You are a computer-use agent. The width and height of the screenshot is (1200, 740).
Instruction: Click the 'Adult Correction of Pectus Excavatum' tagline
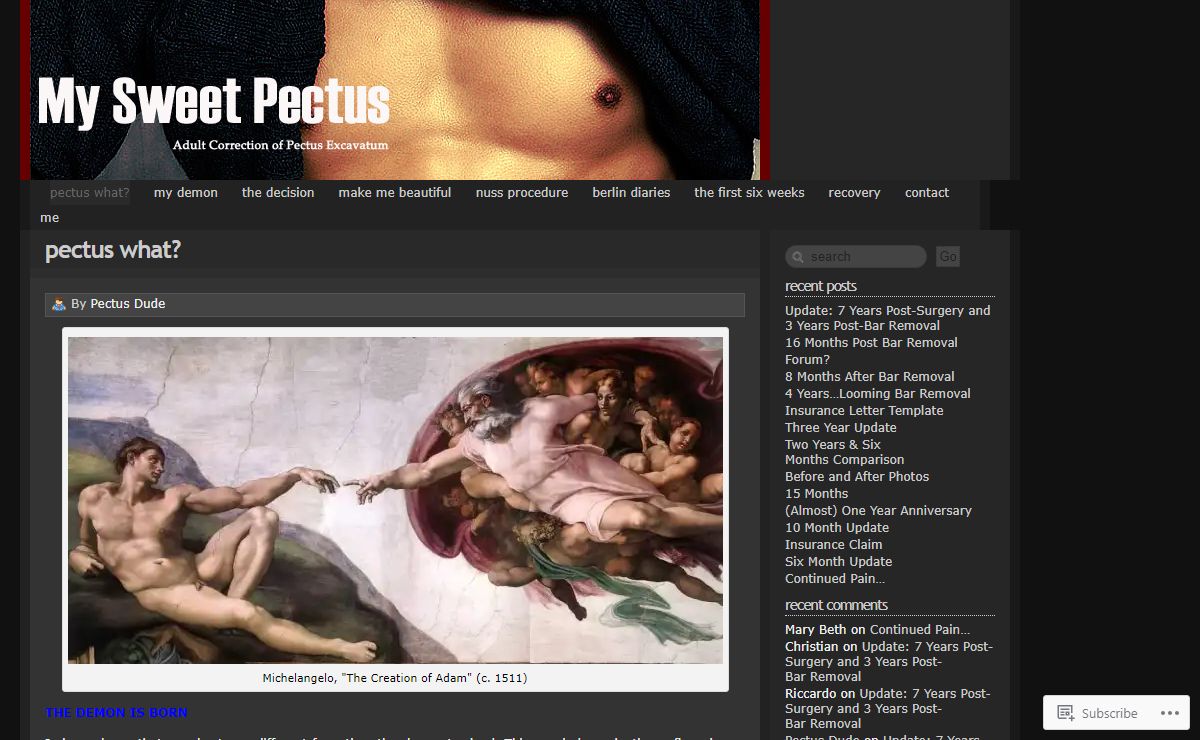click(x=280, y=145)
